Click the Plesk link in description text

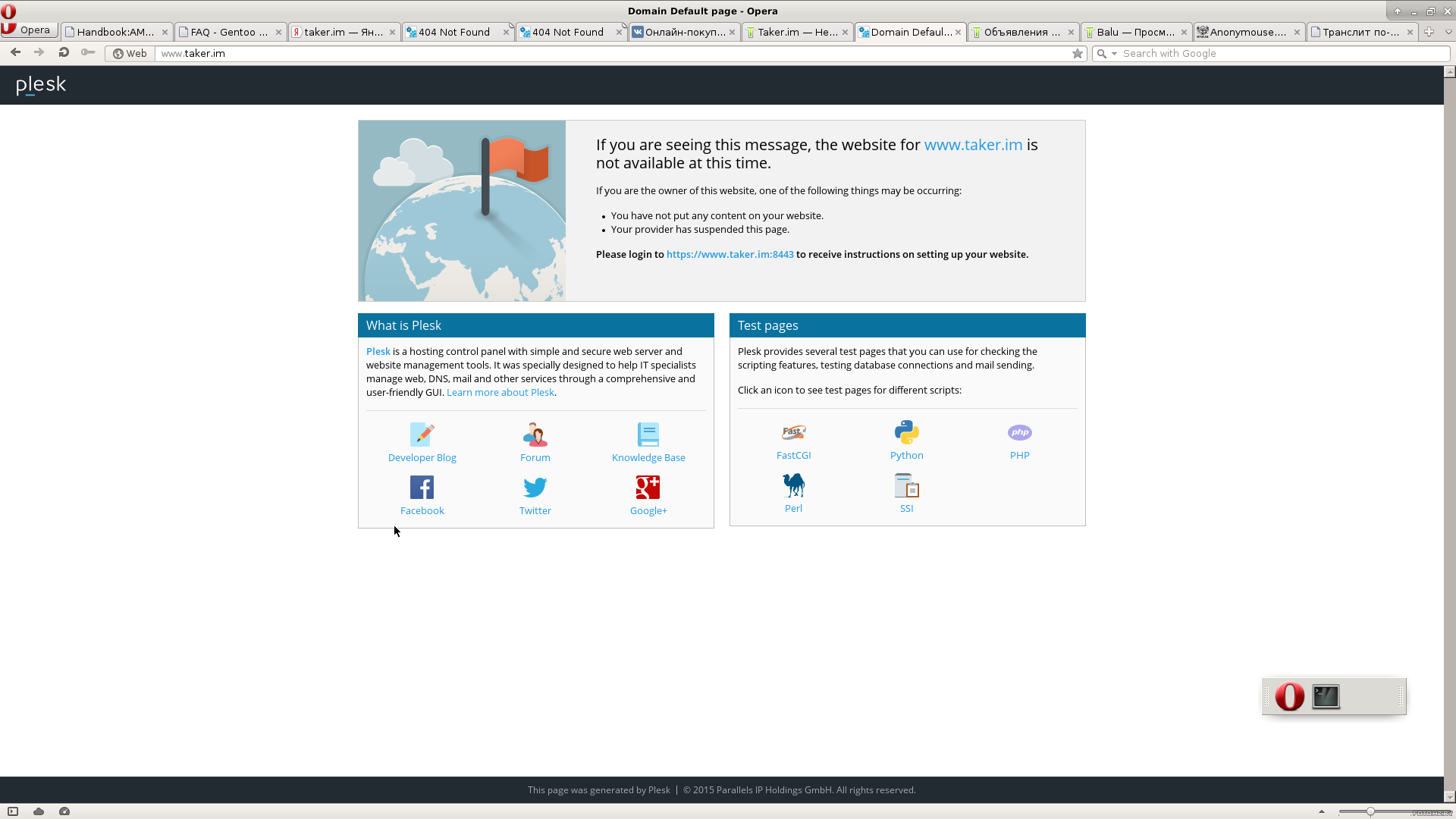pos(378,351)
